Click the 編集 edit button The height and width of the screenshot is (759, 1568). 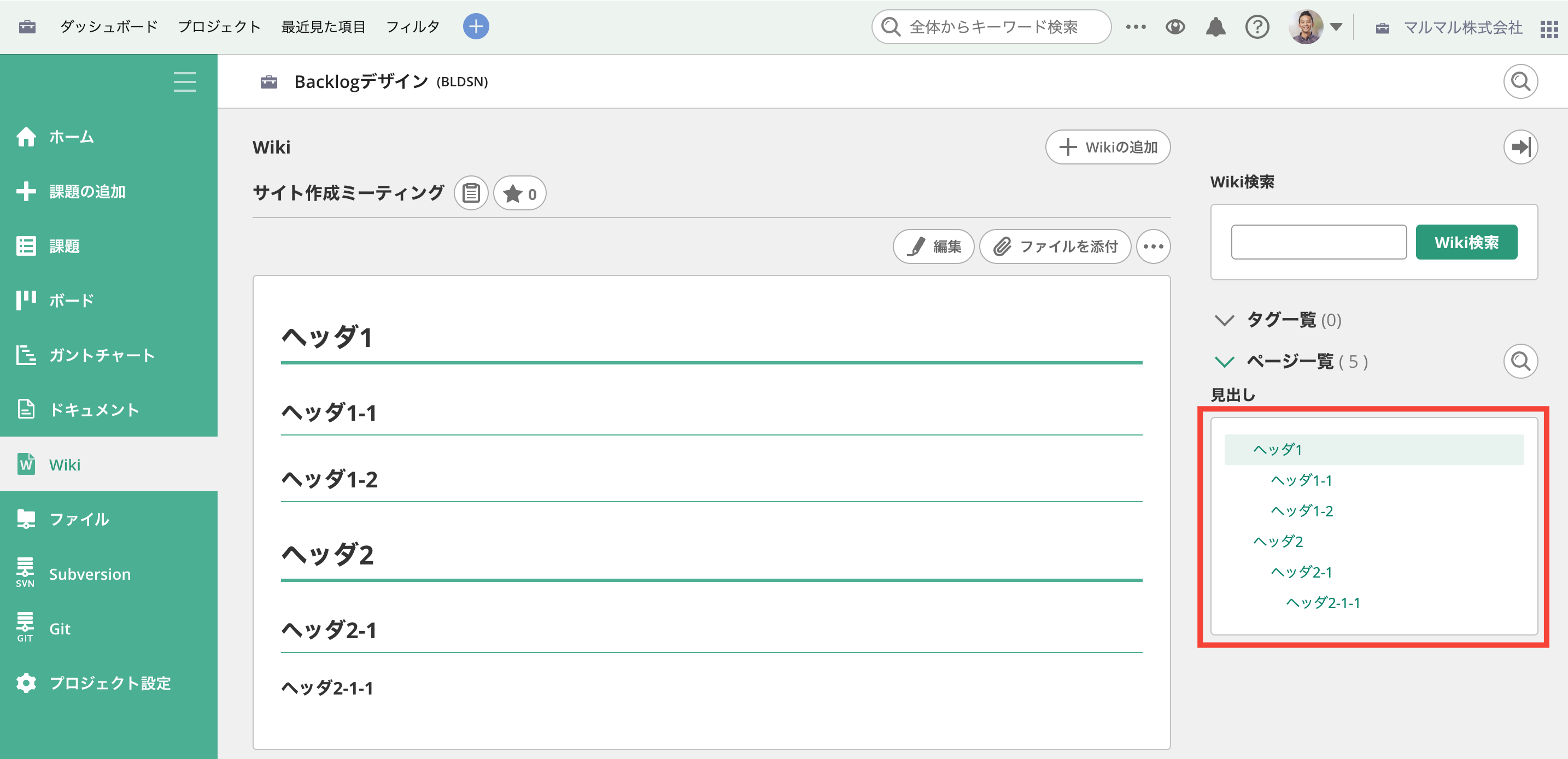click(x=933, y=246)
